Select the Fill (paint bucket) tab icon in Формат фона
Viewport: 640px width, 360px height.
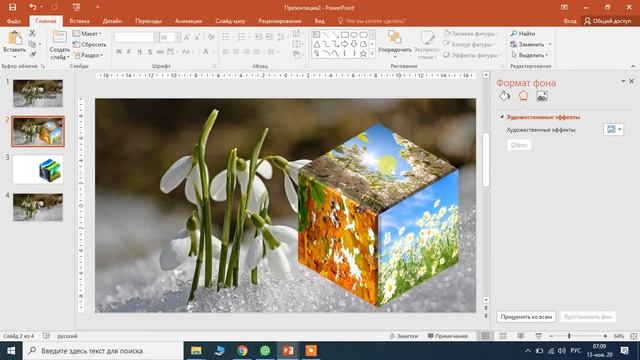point(504,96)
